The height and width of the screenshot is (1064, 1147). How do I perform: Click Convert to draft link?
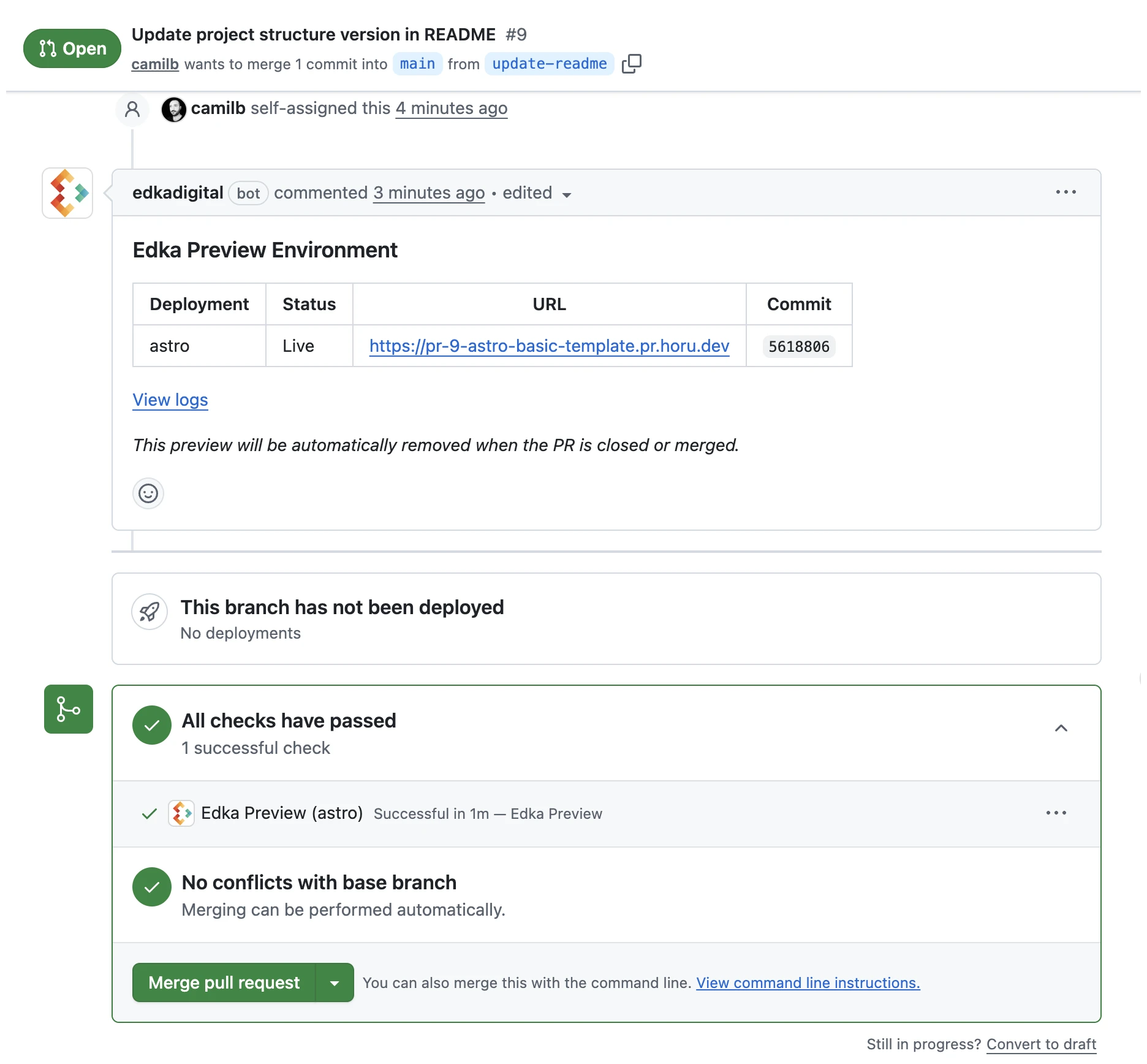pyautogui.click(x=1040, y=1044)
